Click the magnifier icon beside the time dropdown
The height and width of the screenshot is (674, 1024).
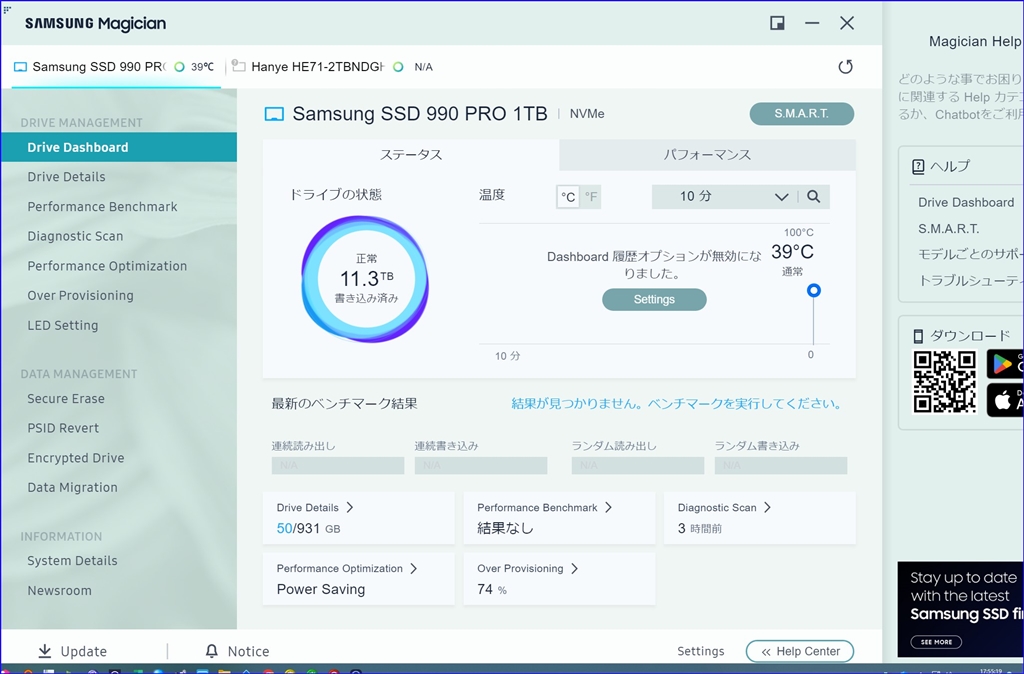813,197
